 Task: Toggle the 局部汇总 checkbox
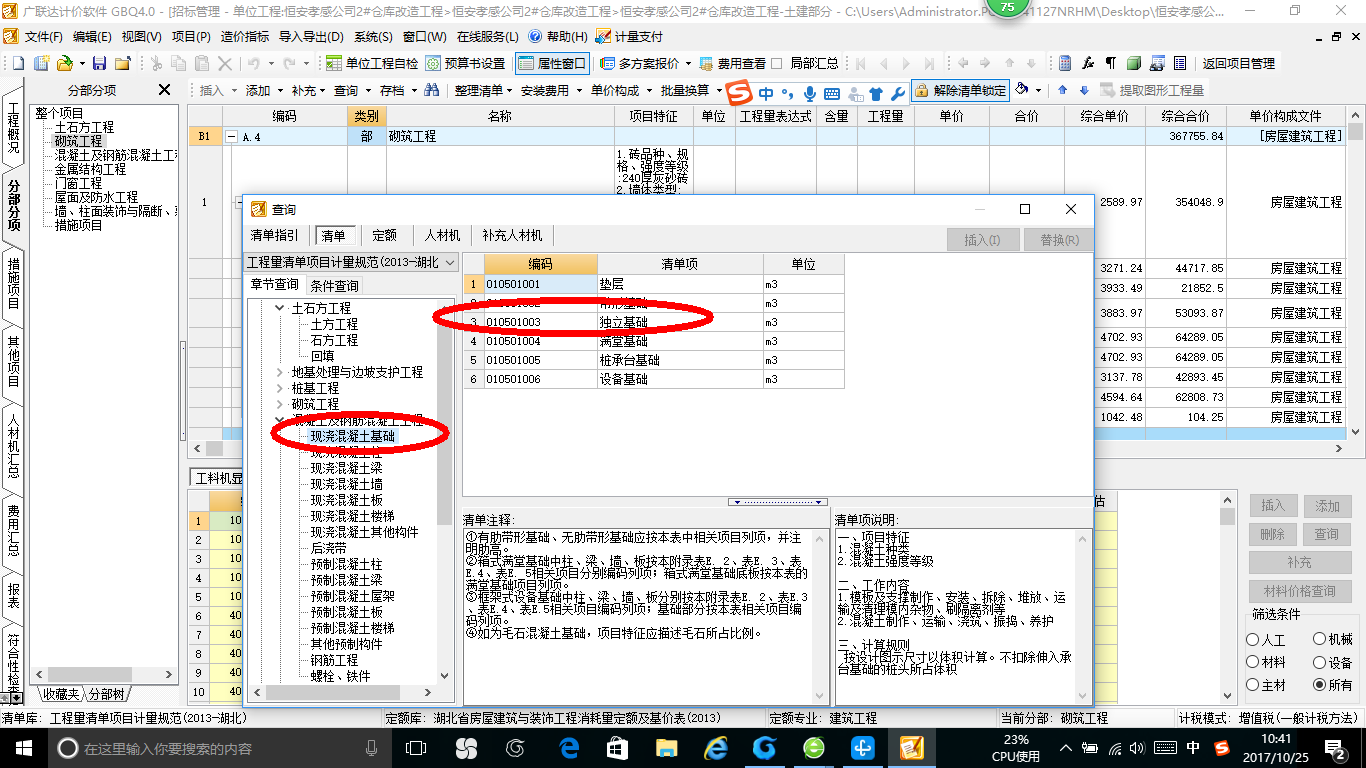(x=778, y=63)
